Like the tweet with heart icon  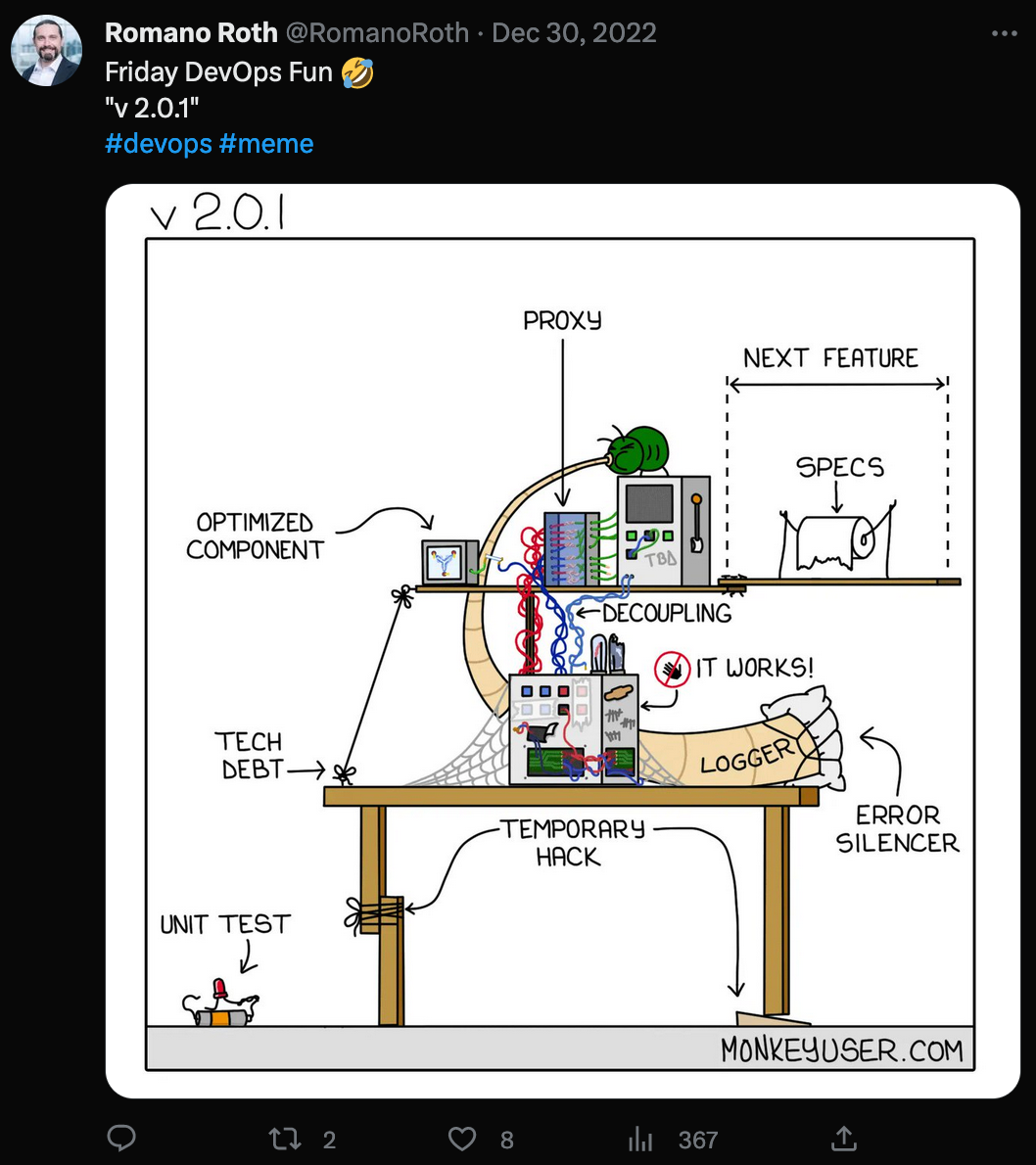pos(461,1139)
